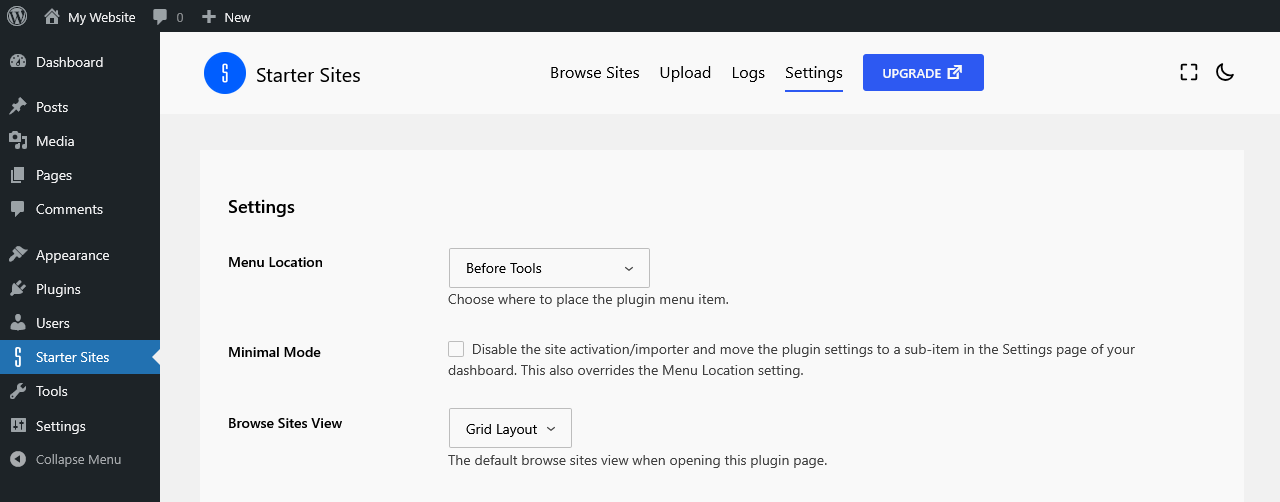Image resolution: width=1280 pixels, height=502 pixels.
Task: Open Users menu item
Action: pyautogui.click(x=80, y=323)
